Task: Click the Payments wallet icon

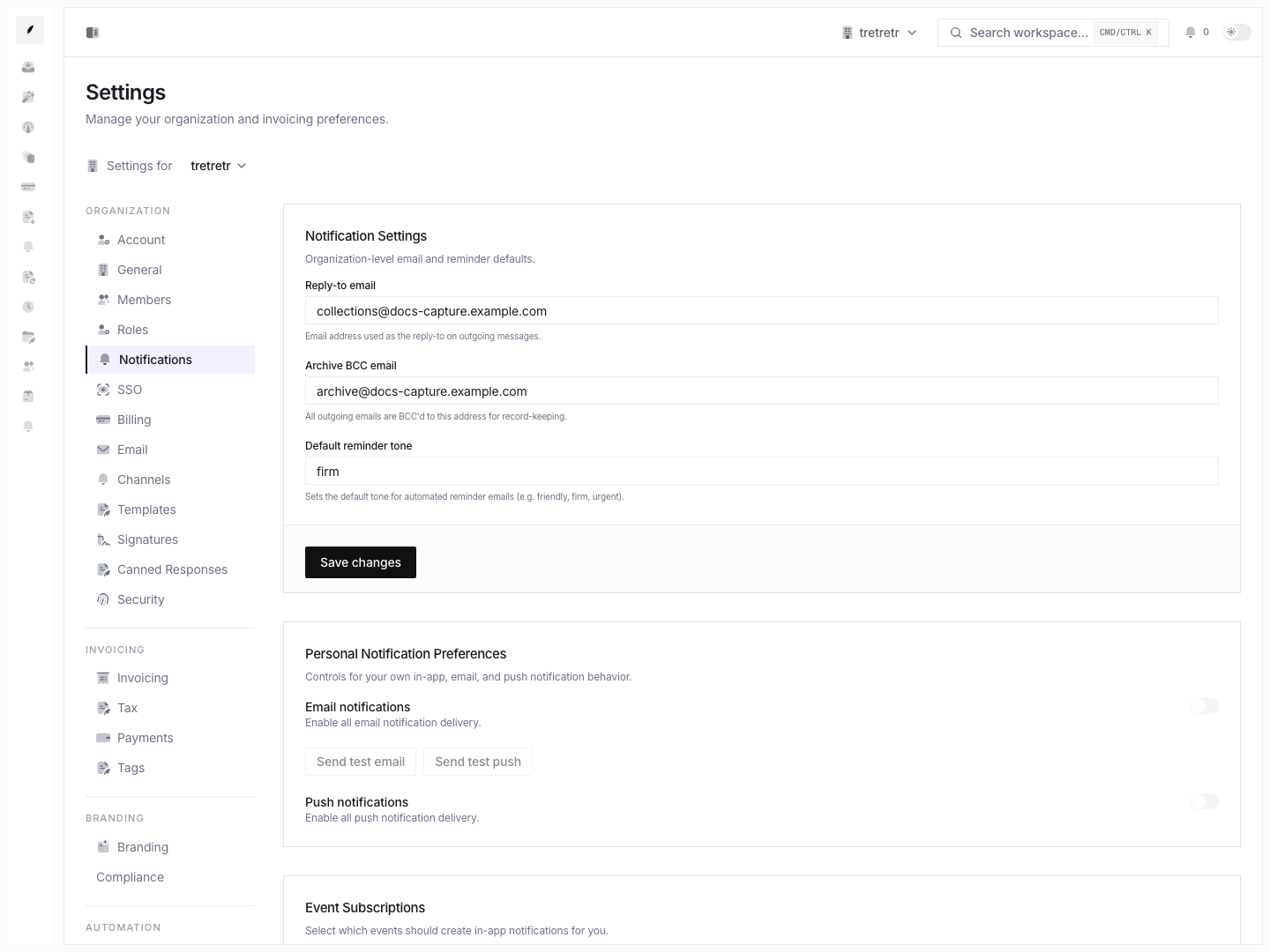Action: point(103,738)
